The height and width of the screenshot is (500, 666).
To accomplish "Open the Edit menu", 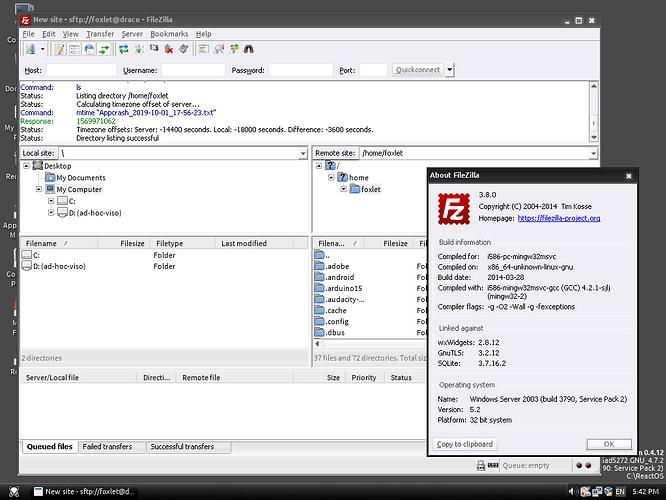I will tap(48, 34).
